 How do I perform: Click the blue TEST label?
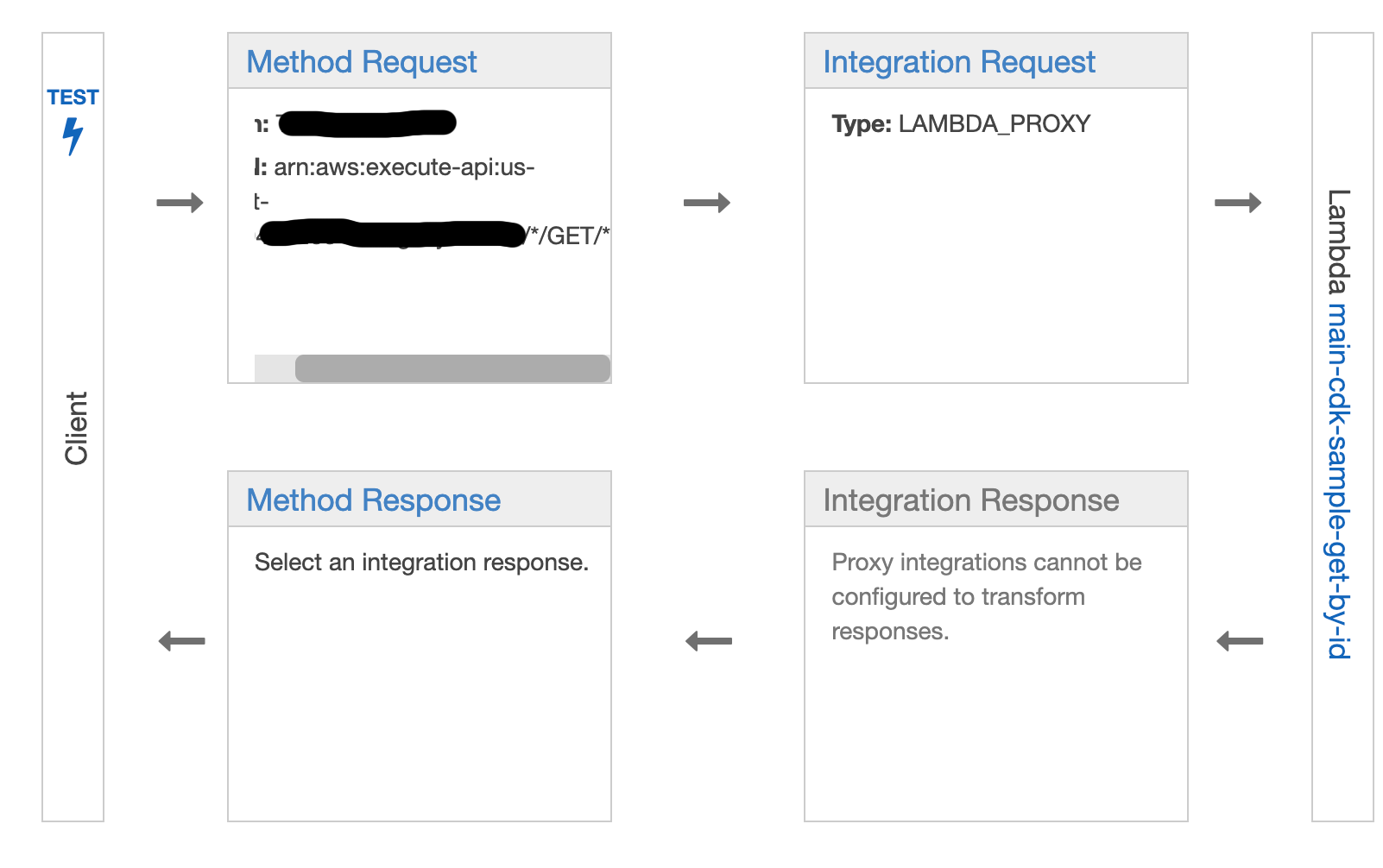[x=73, y=97]
